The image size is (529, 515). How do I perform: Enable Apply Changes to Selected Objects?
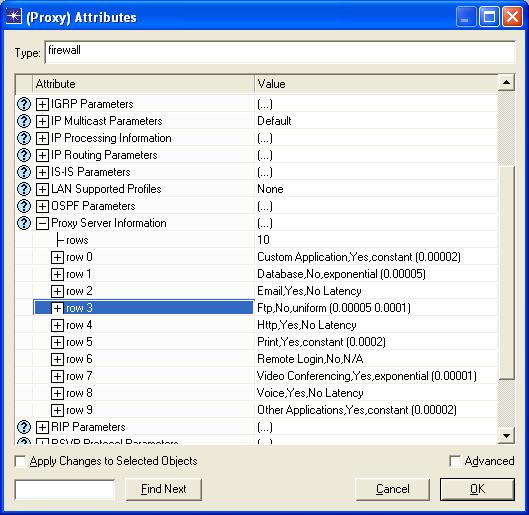(x=21, y=461)
